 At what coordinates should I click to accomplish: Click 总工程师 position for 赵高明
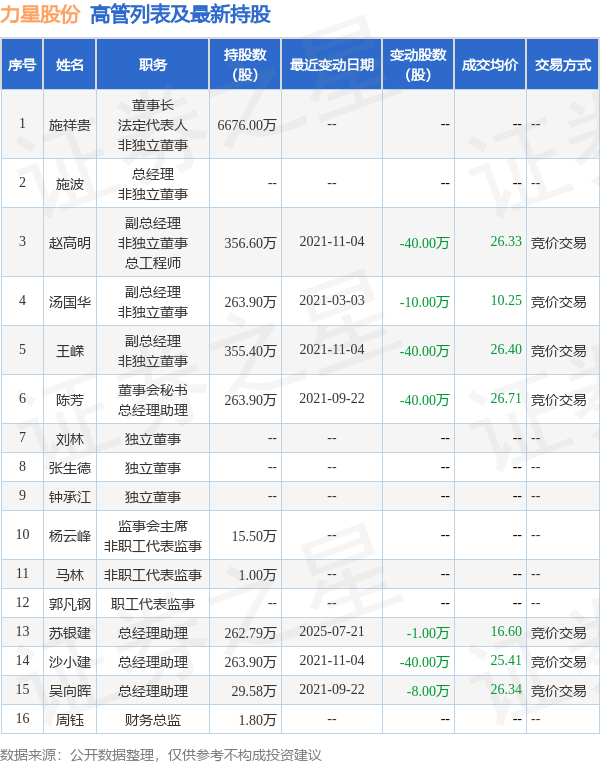pyautogui.click(x=153, y=263)
